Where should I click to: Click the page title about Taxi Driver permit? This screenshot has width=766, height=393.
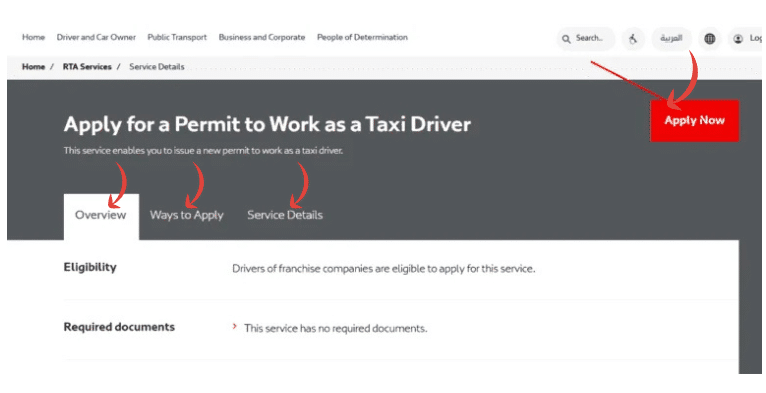(267, 124)
